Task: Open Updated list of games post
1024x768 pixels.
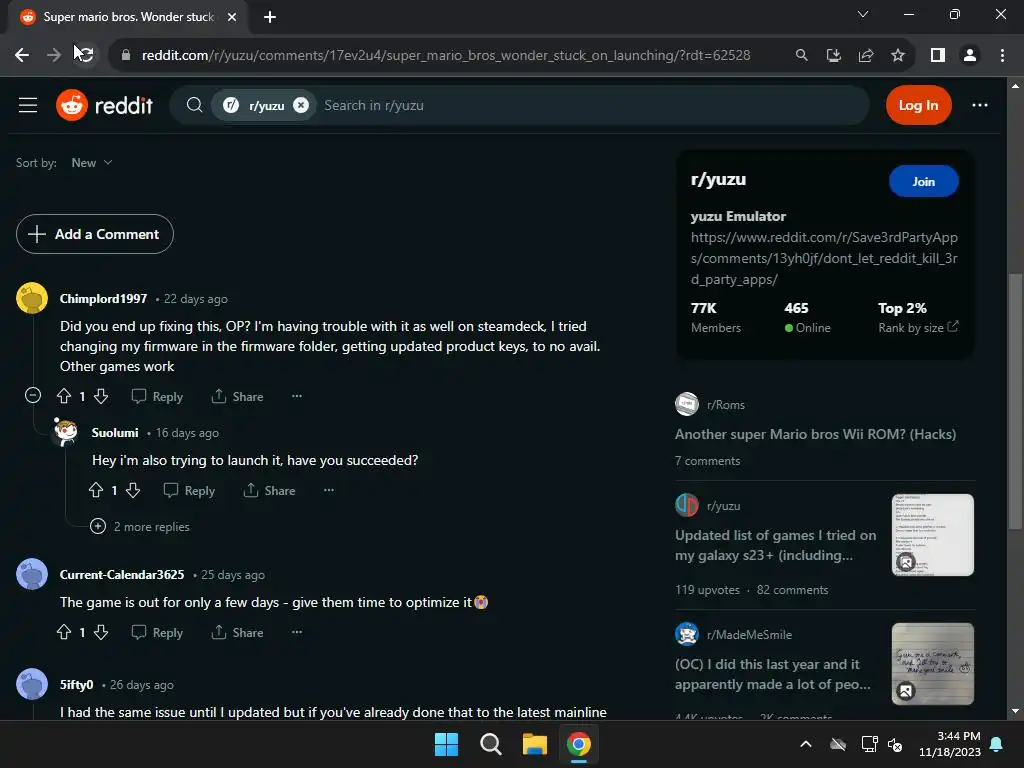Action: pos(775,545)
